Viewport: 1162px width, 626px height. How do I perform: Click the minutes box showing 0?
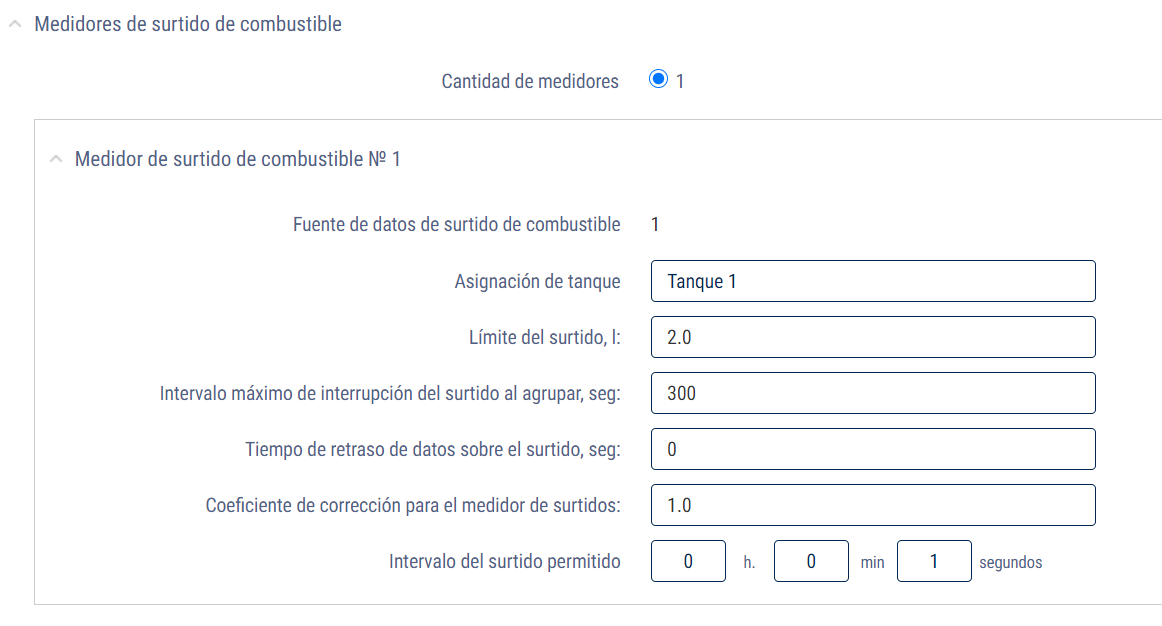coord(811,561)
